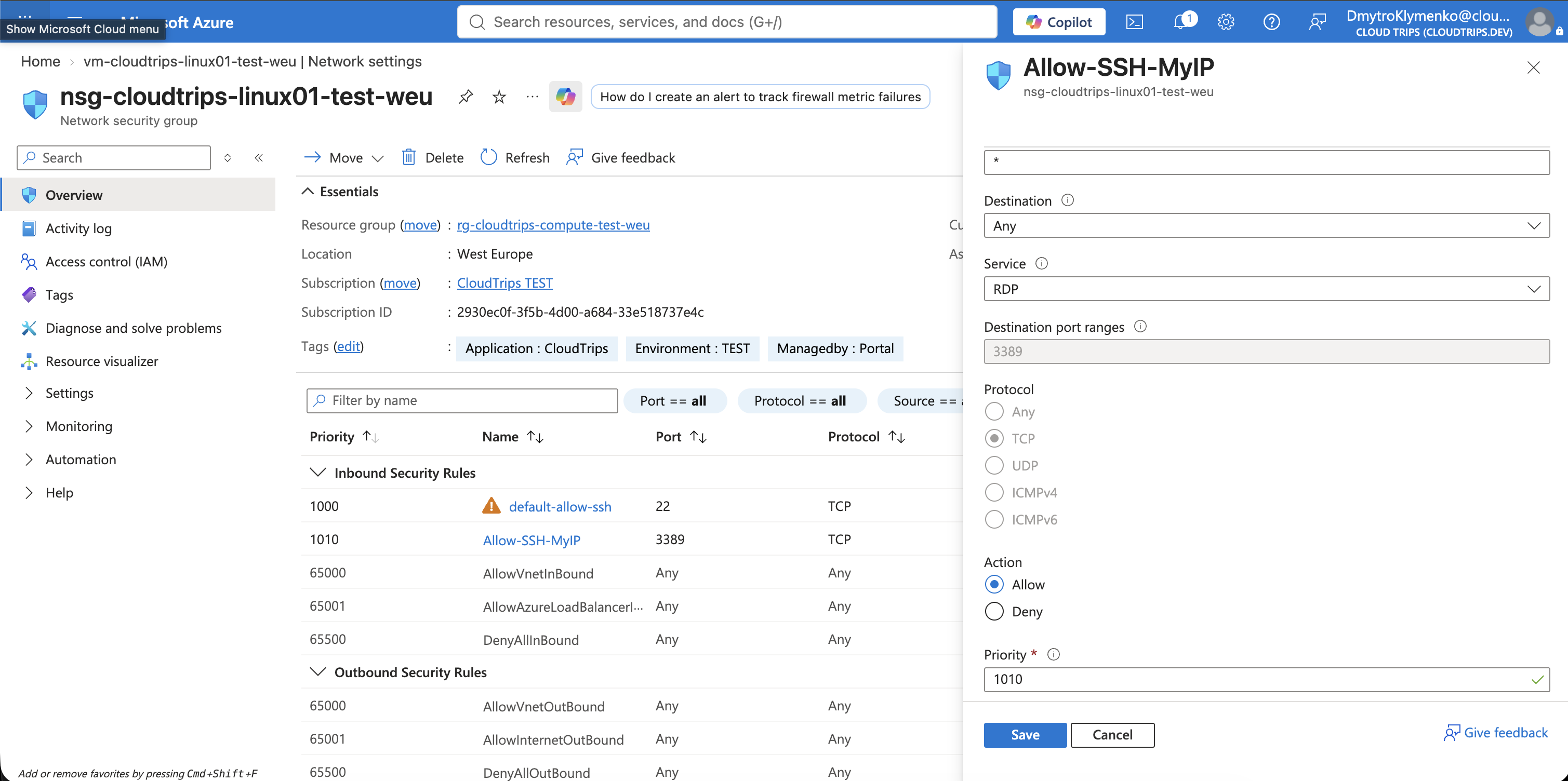Open portal settings gear

[x=1225, y=22]
